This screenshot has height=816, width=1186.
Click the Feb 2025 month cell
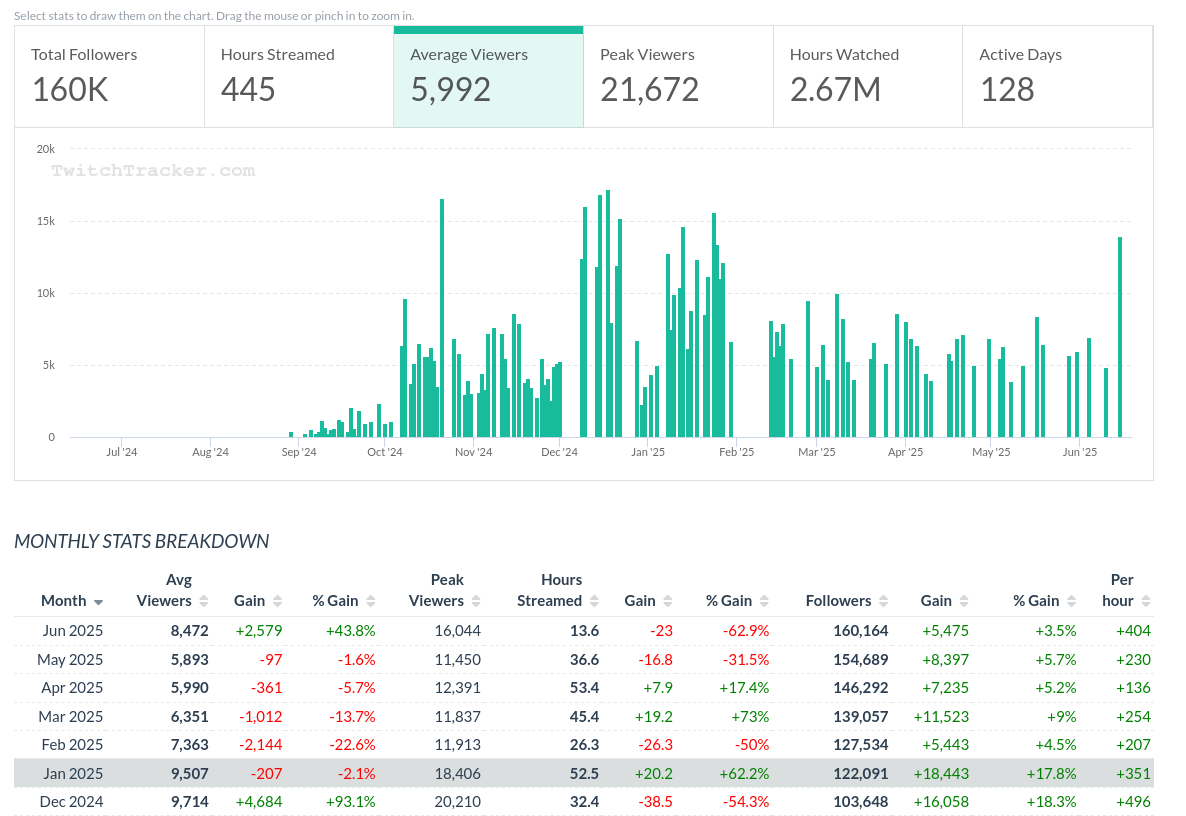pyautogui.click(x=72, y=744)
